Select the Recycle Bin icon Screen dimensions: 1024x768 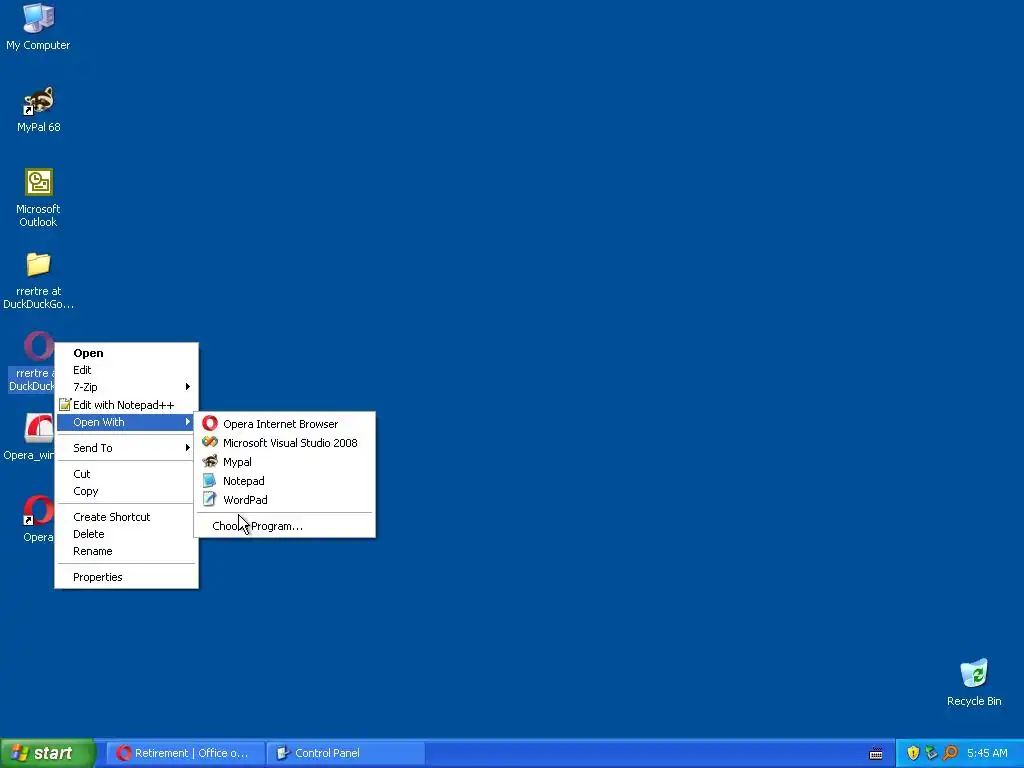tap(974, 673)
